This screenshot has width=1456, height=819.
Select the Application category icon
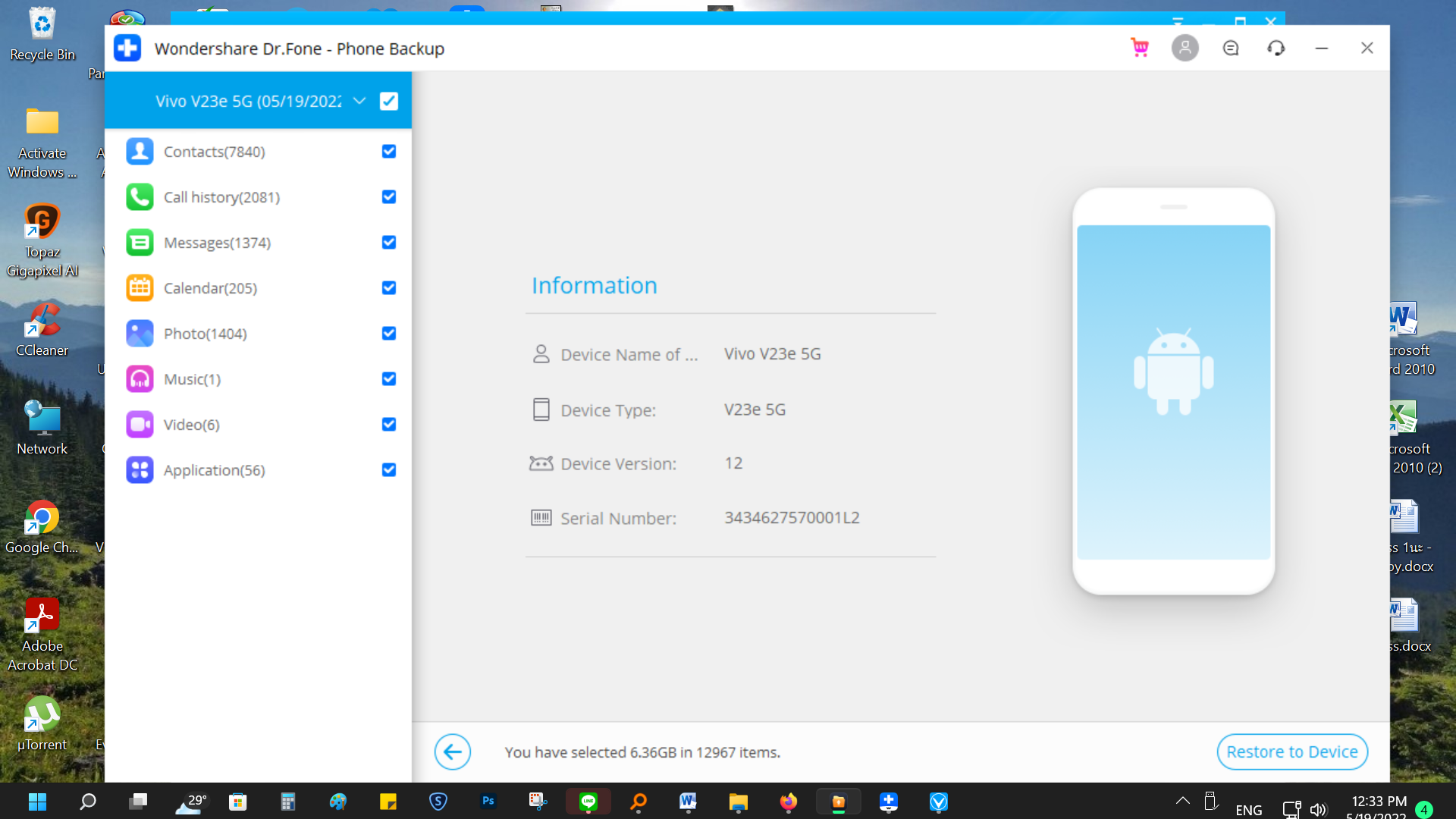(x=140, y=470)
